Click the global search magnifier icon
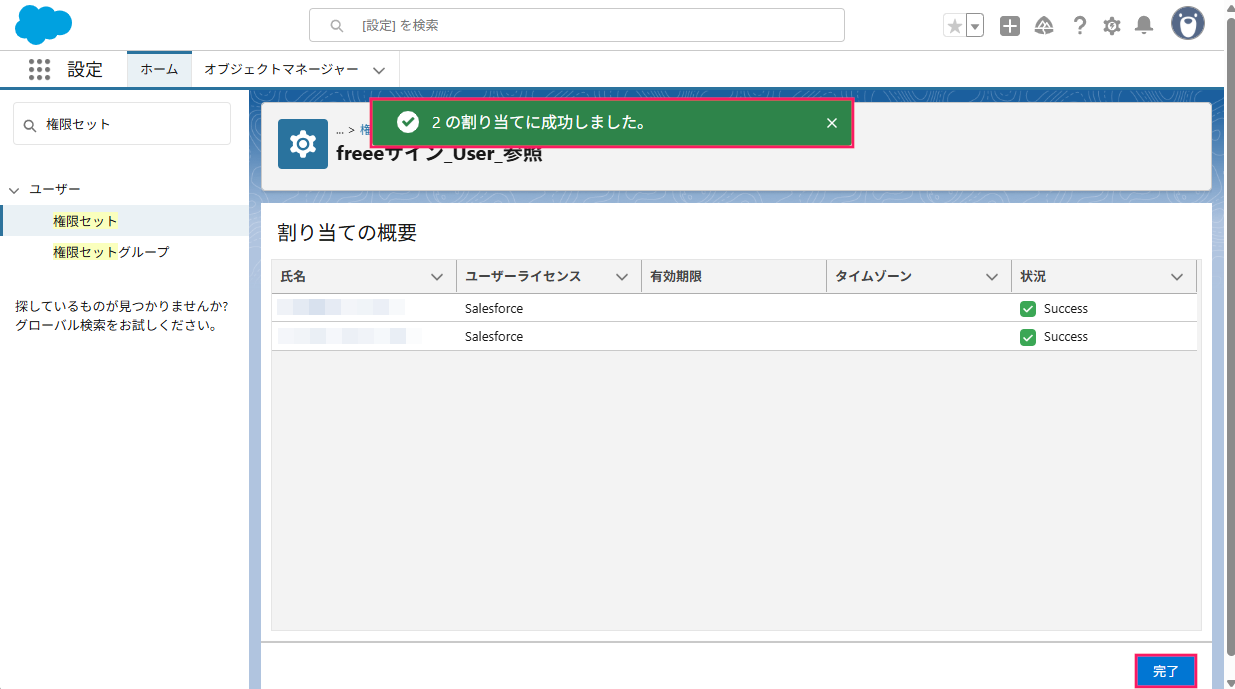Viewport: 1235px width, 689px height. [x=337, y=25]
